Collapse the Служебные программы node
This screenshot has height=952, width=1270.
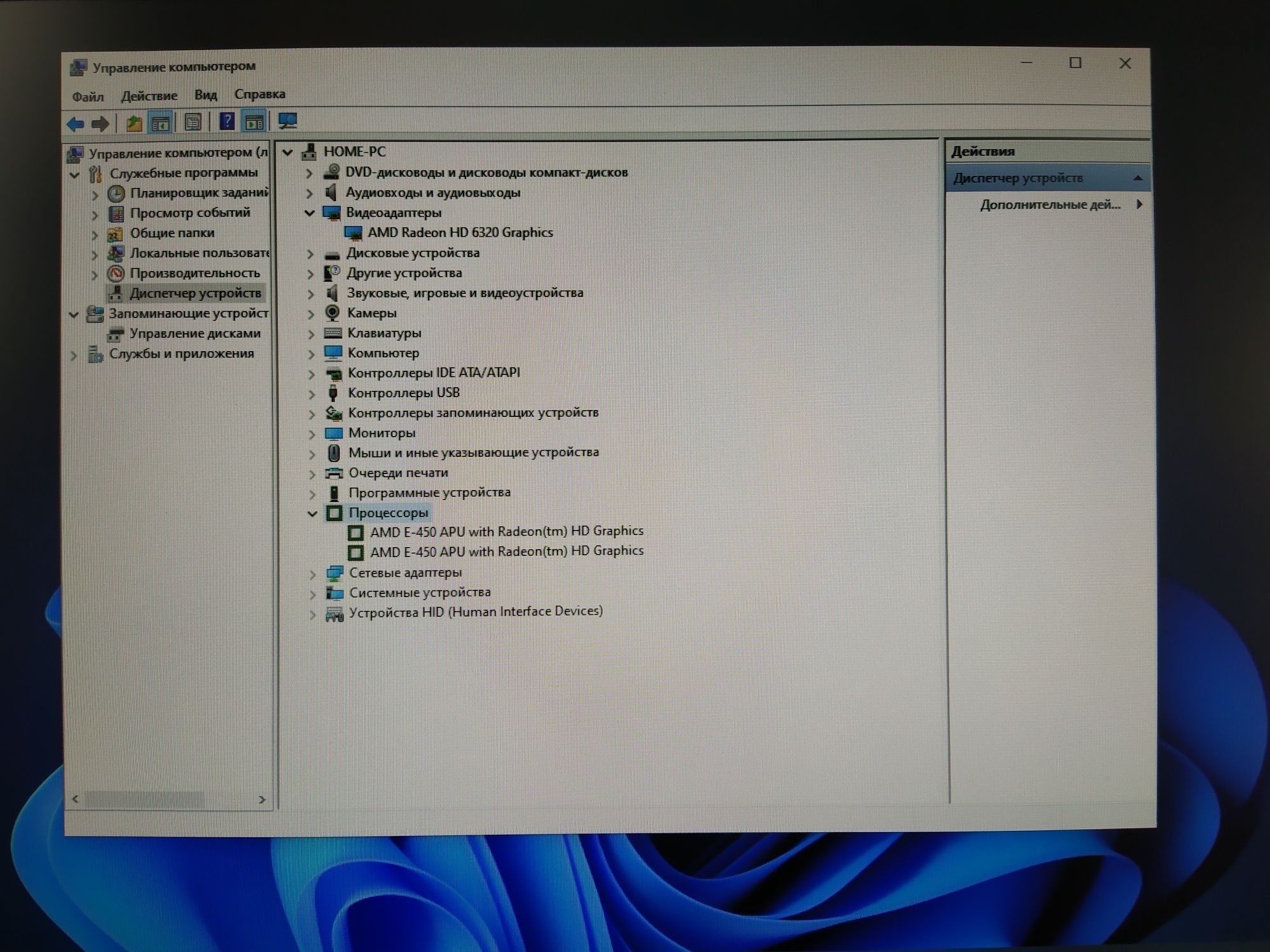[74, 175]
